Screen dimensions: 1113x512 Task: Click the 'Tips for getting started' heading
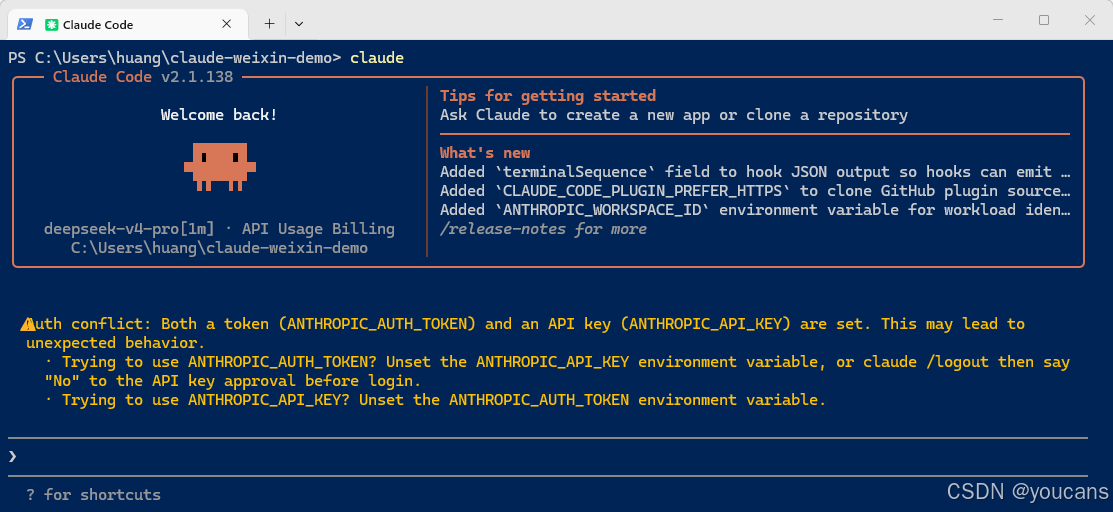click(x=547, y=96)
